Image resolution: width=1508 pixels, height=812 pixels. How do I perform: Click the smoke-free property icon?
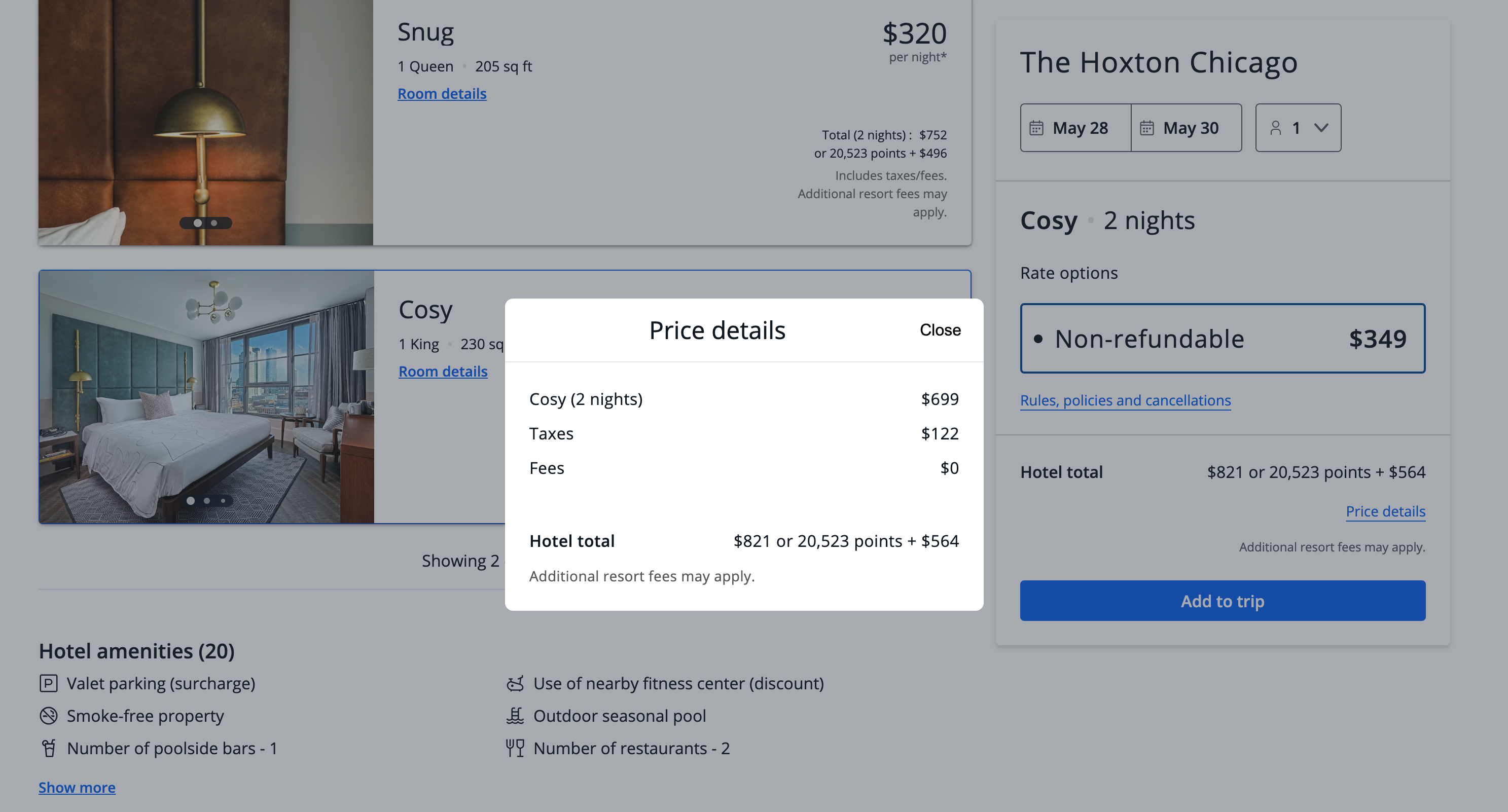(49, 716)
